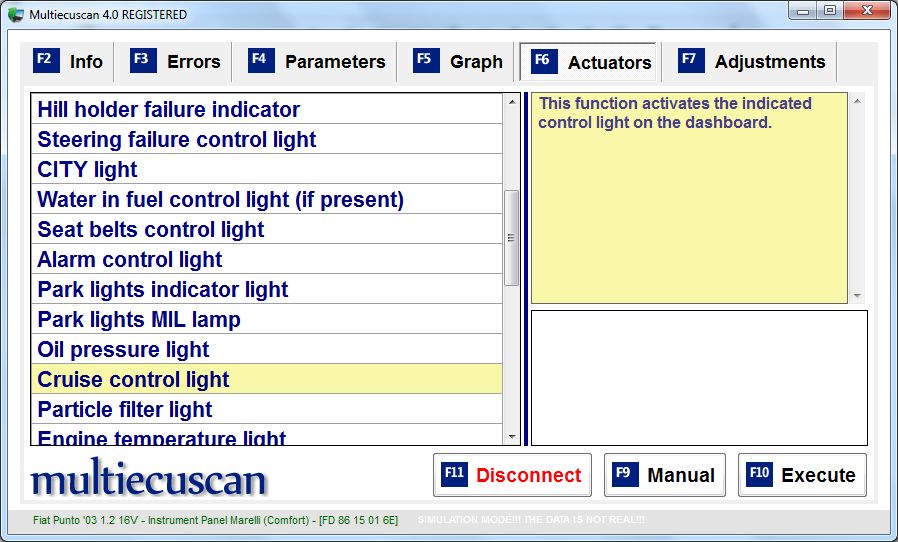Click the description panel scroll-down arrow
This screenshot has height=542, width=898.
coord(857,296)
